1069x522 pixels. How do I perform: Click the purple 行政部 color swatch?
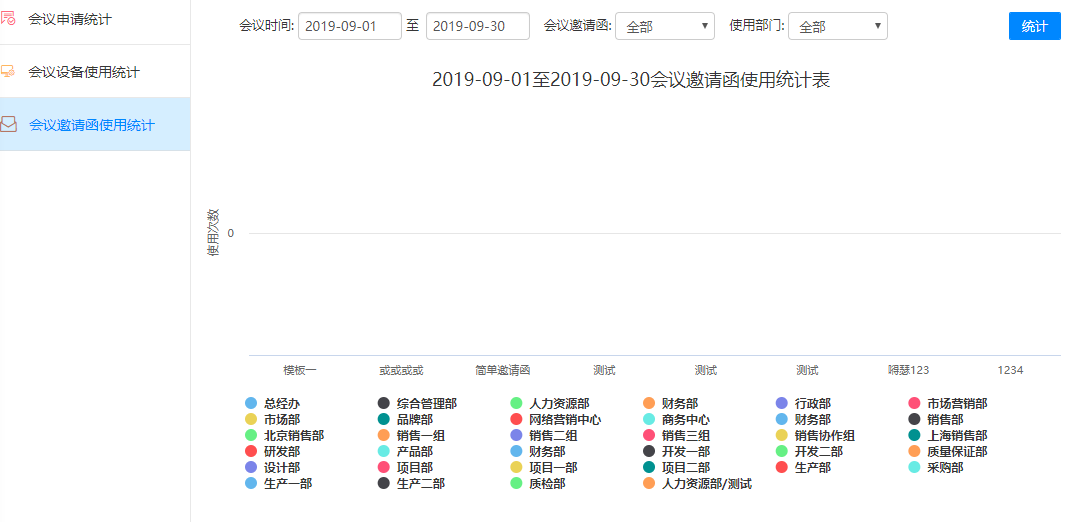pos(782,404)
